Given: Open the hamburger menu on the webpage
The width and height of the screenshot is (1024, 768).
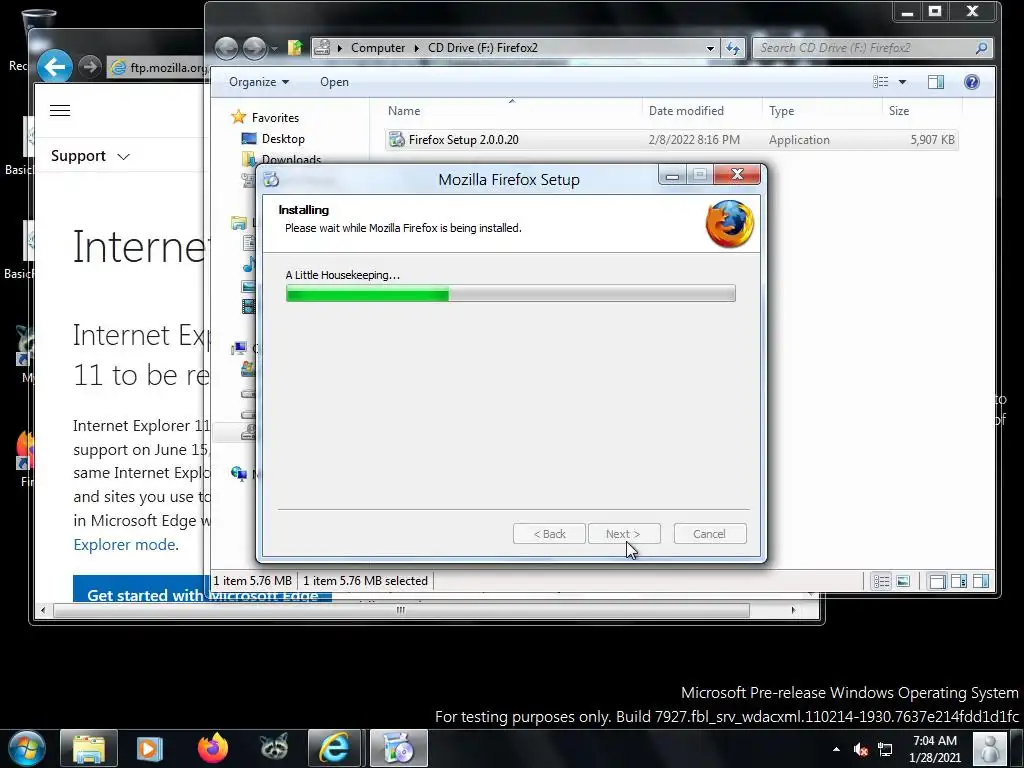Looking at the screenshot, I should (60, 110).
